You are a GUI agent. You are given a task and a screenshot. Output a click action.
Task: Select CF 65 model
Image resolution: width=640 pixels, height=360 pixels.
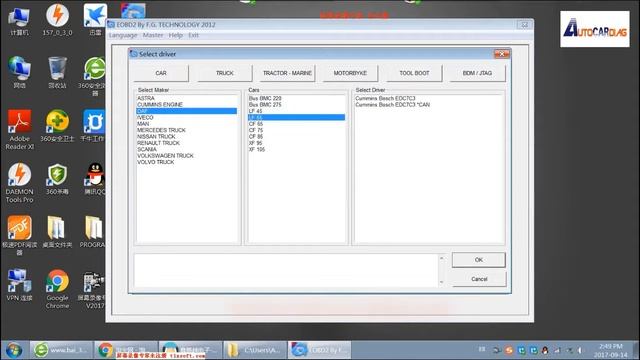296,124
